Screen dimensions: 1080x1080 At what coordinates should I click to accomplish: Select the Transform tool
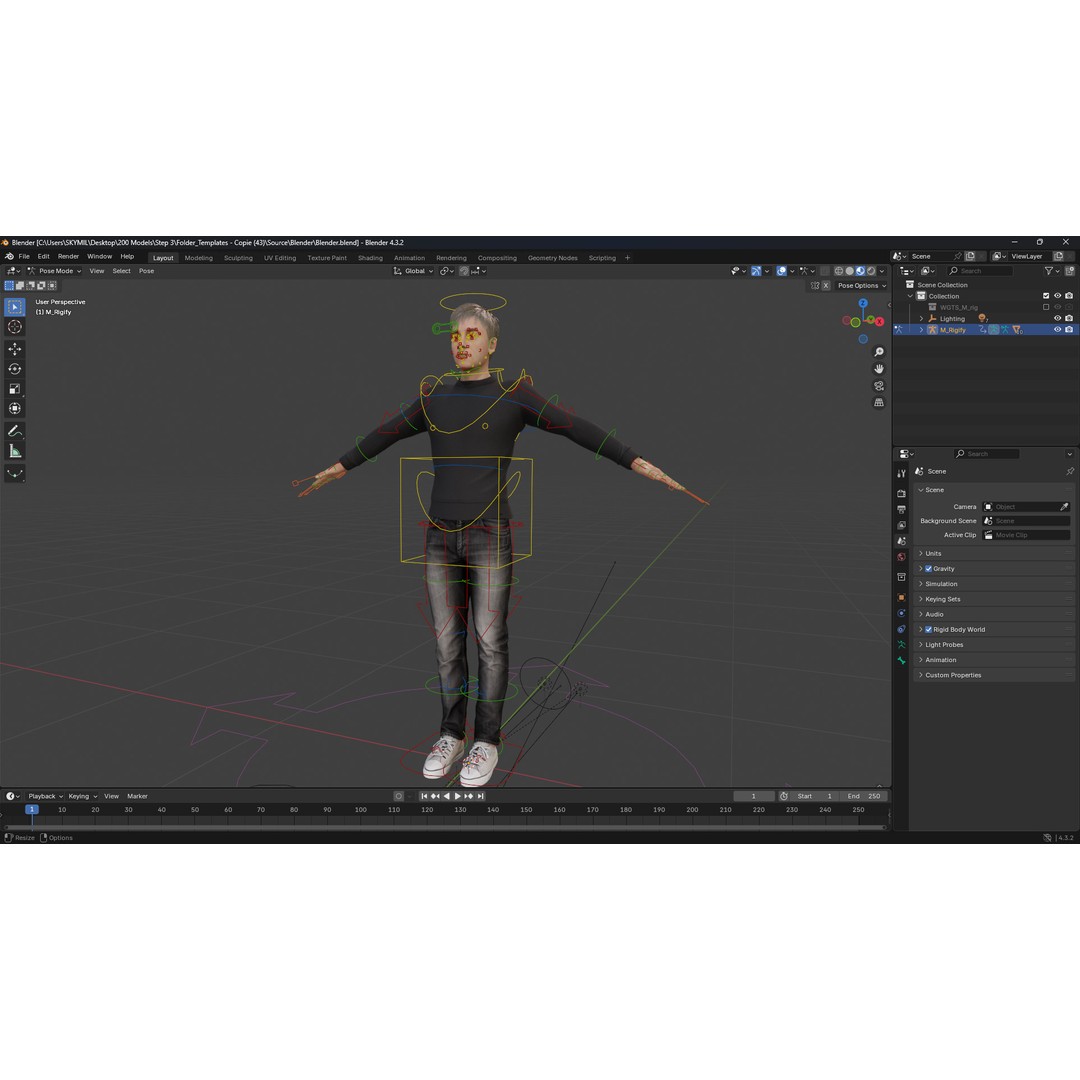coord(14,409)
